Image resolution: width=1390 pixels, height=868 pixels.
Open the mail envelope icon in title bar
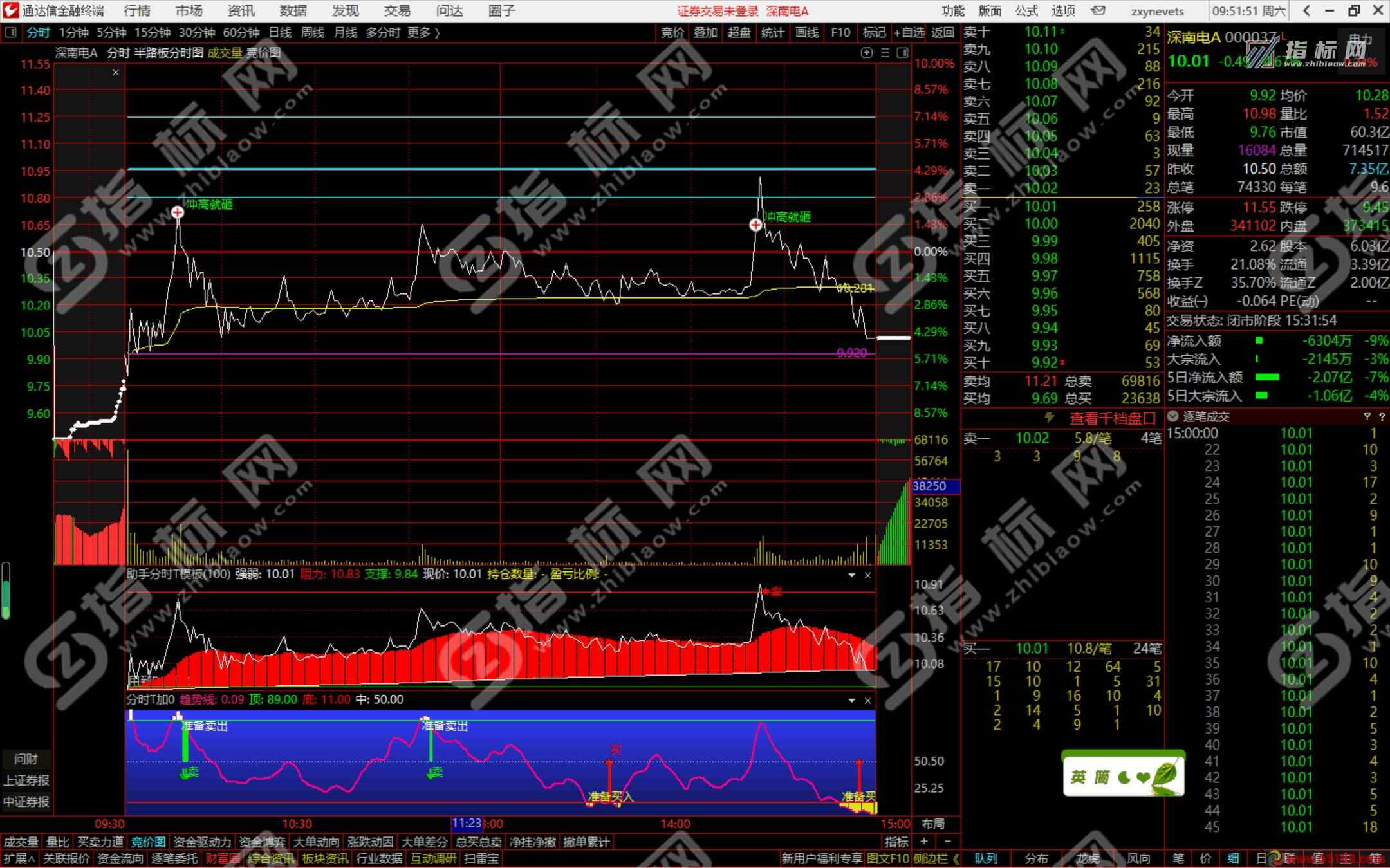pyautogui.click(x=1099, y=11)
